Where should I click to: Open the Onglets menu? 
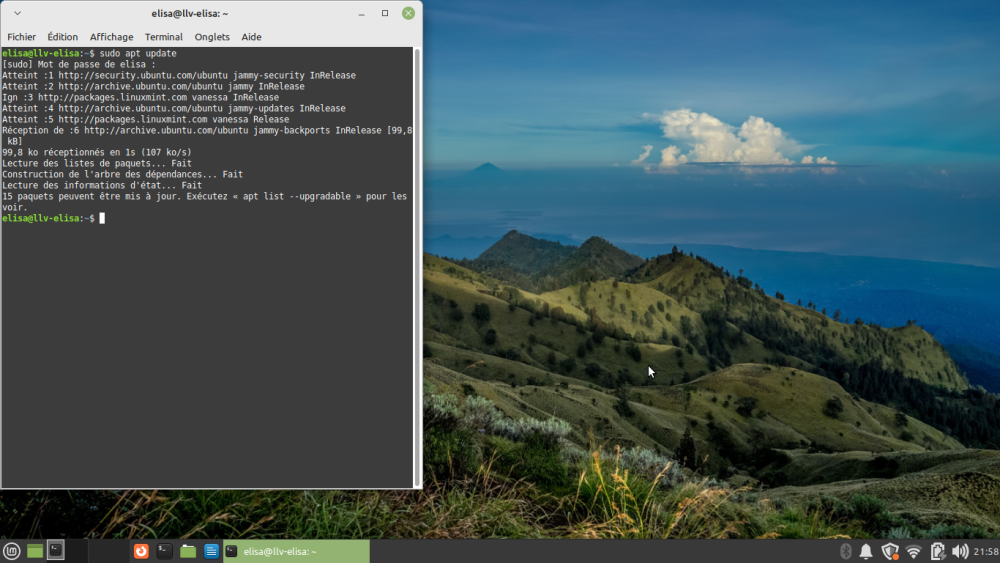(x=212, y=37)
